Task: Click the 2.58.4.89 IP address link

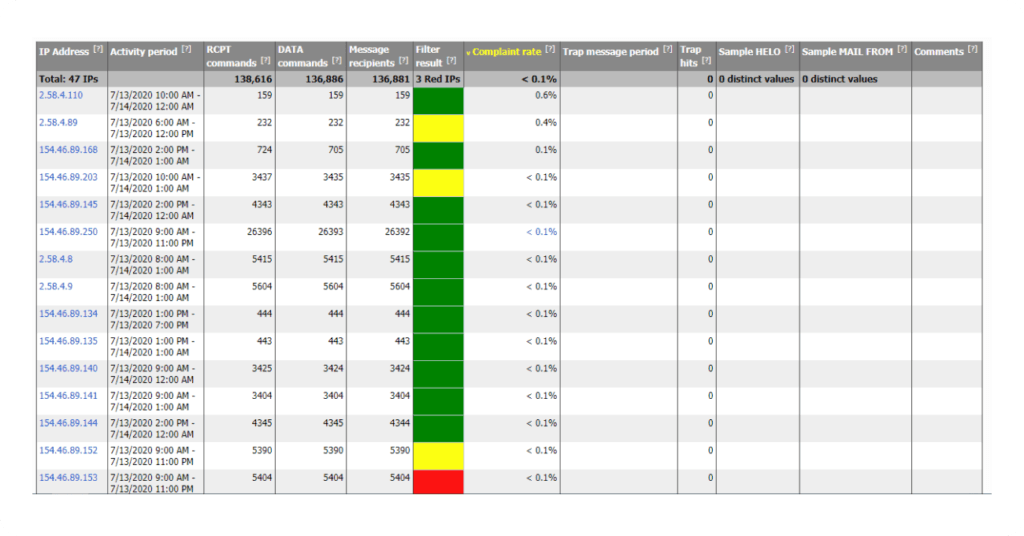Action: point(57,122)
